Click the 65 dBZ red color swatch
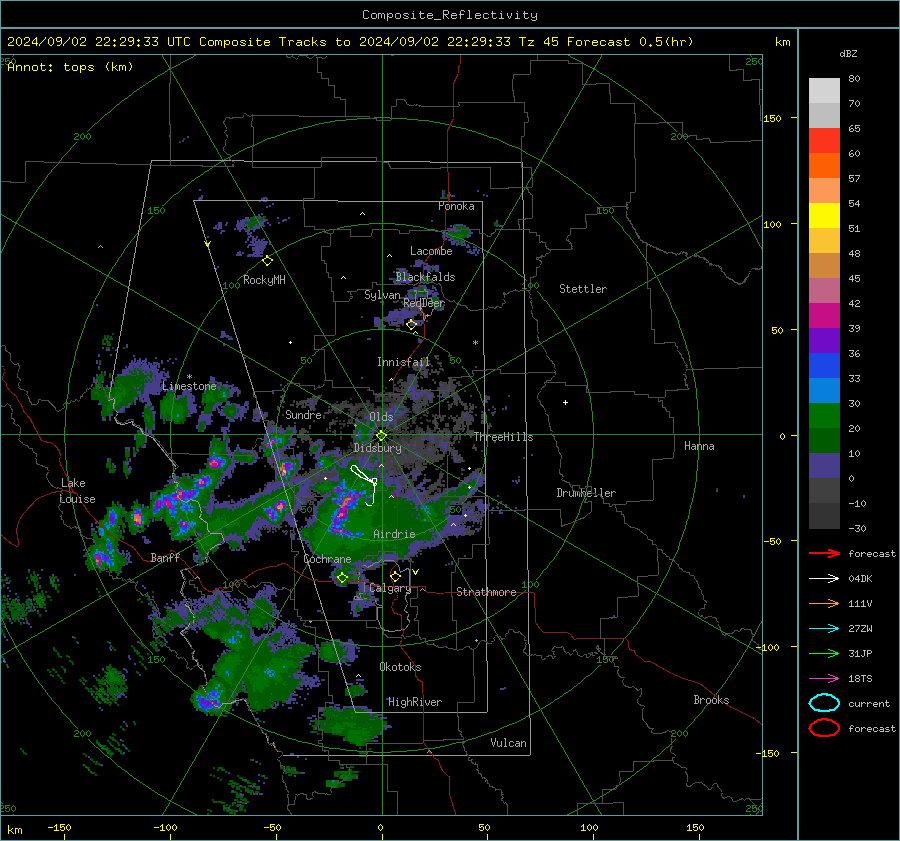The width and height of the screenshot is (900, 841). [824, 140]
